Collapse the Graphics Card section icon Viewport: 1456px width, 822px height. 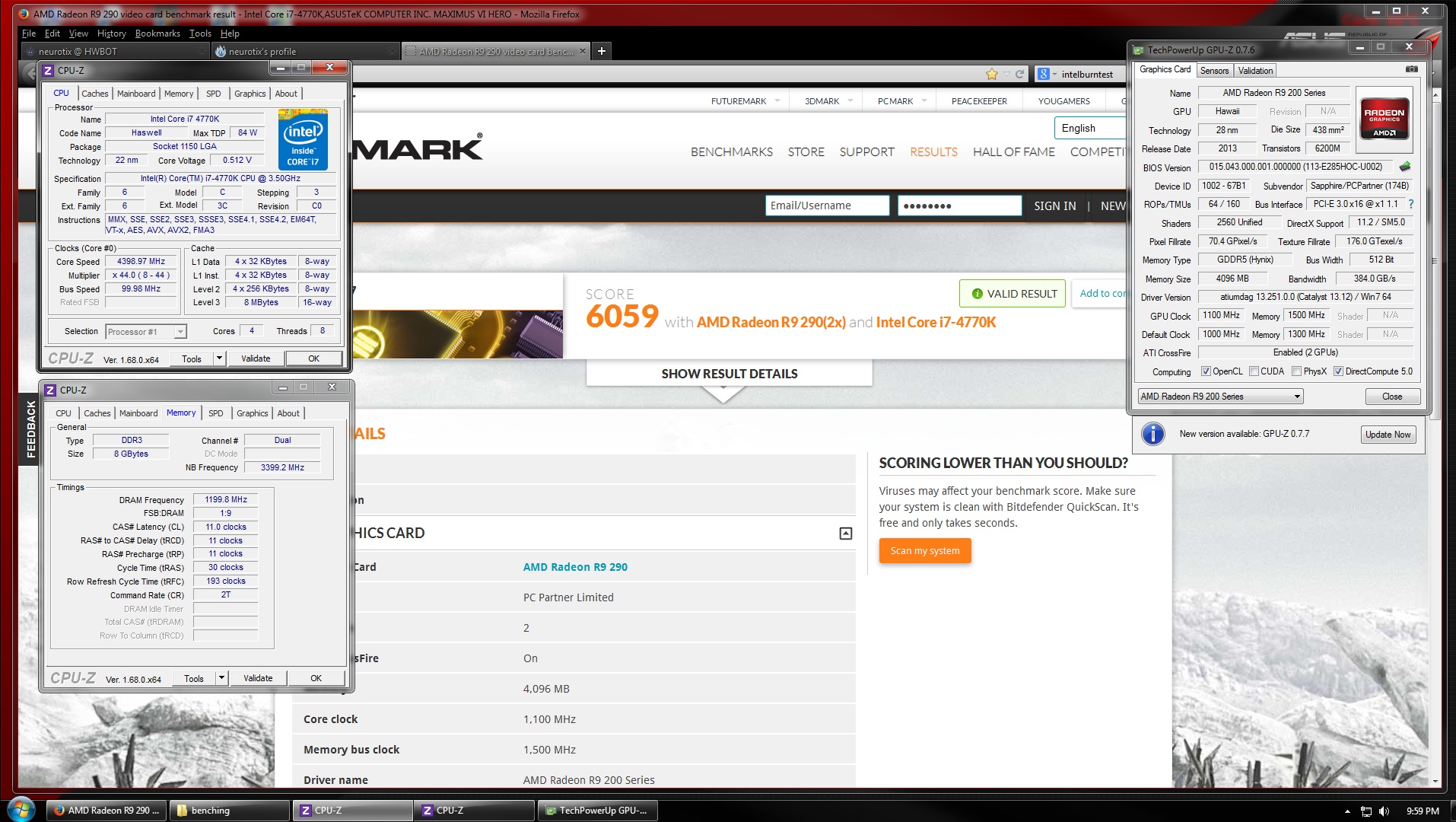point(845,533)
